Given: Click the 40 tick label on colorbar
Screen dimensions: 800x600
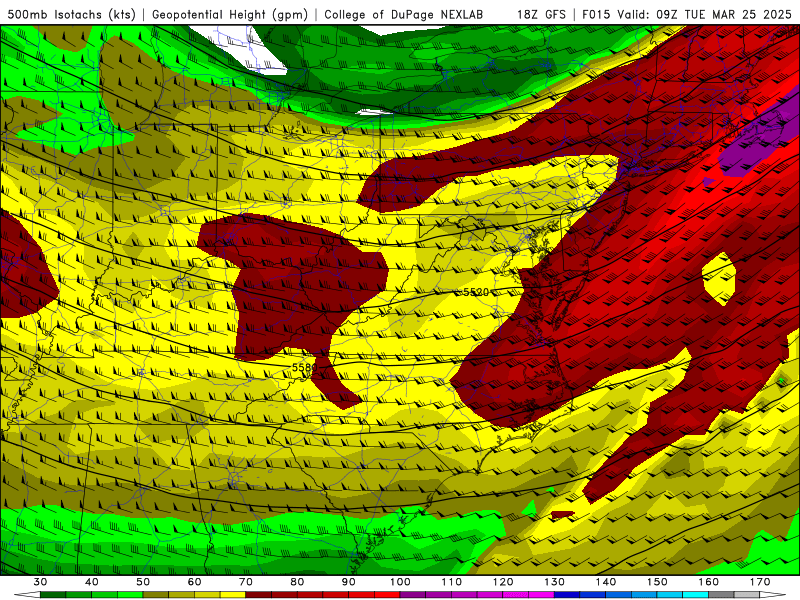Looking at the screenshot, I should pos(92,582).
